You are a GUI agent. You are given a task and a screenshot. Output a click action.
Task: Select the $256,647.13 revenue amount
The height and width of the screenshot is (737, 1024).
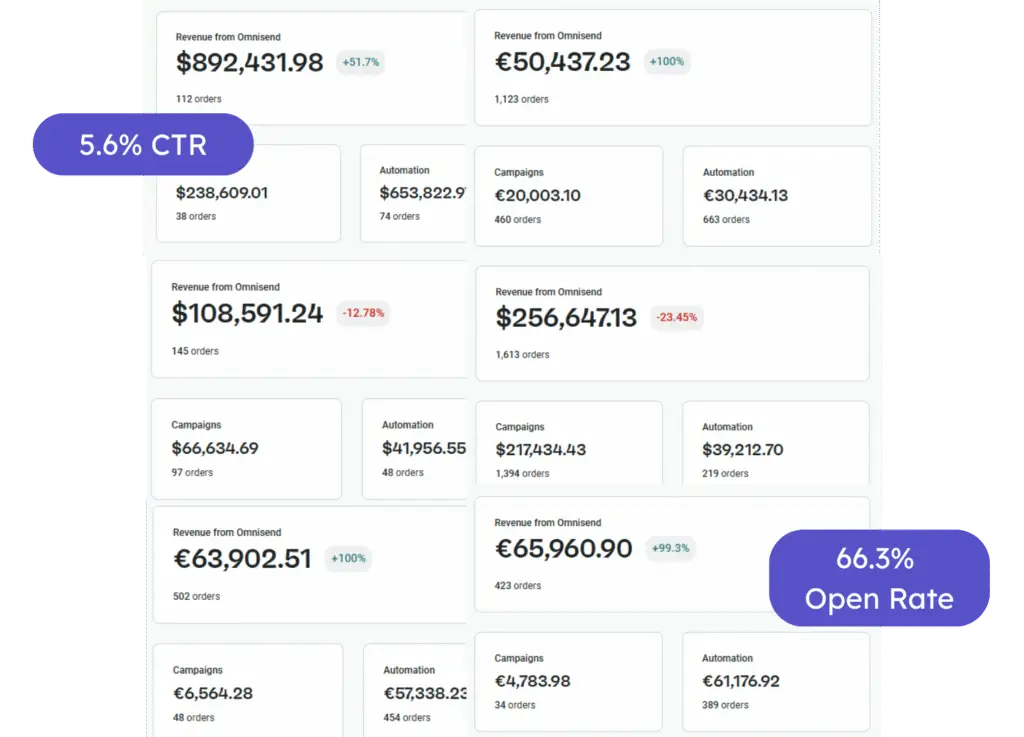566,318
